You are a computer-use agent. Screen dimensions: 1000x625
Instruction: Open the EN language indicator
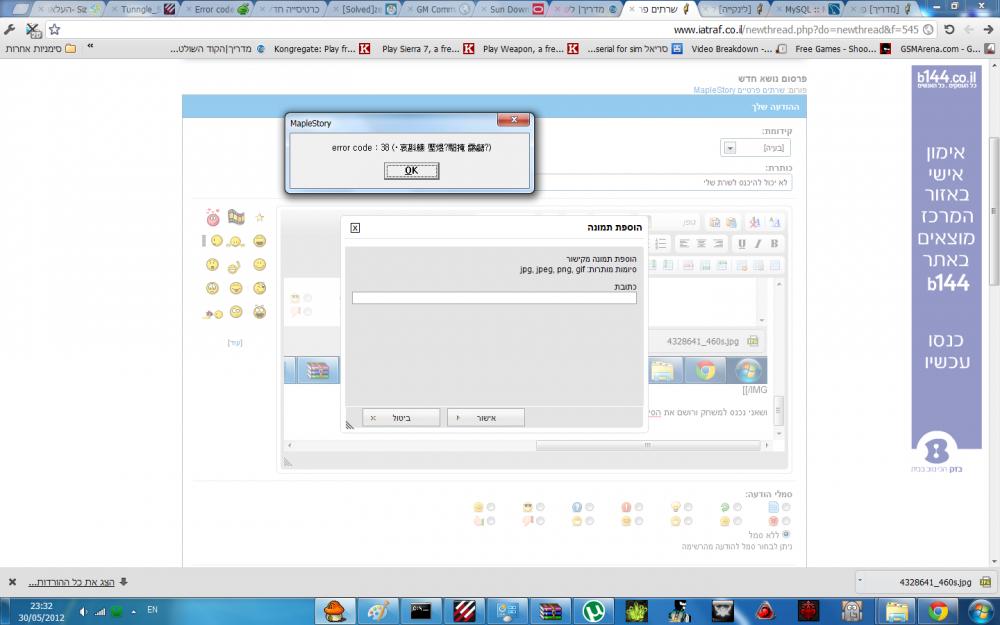point(152,610)
